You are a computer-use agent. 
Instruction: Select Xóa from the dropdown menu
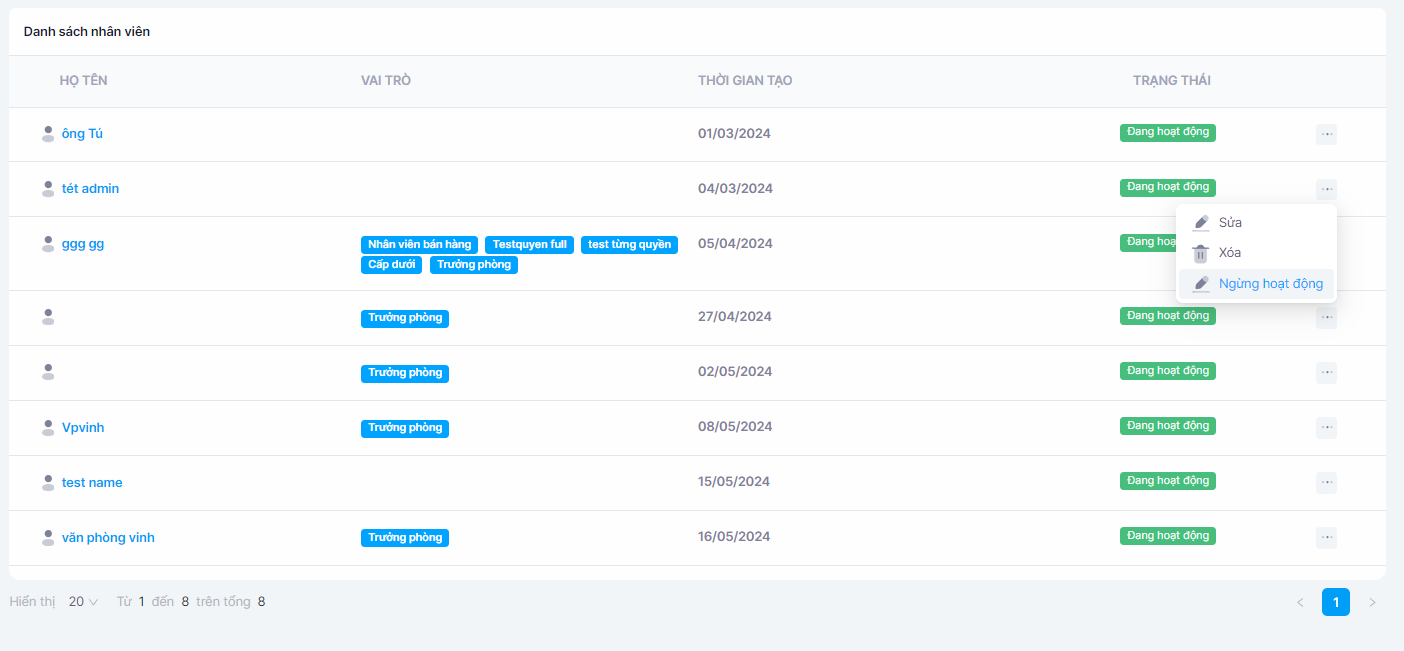coord(1230,253)
